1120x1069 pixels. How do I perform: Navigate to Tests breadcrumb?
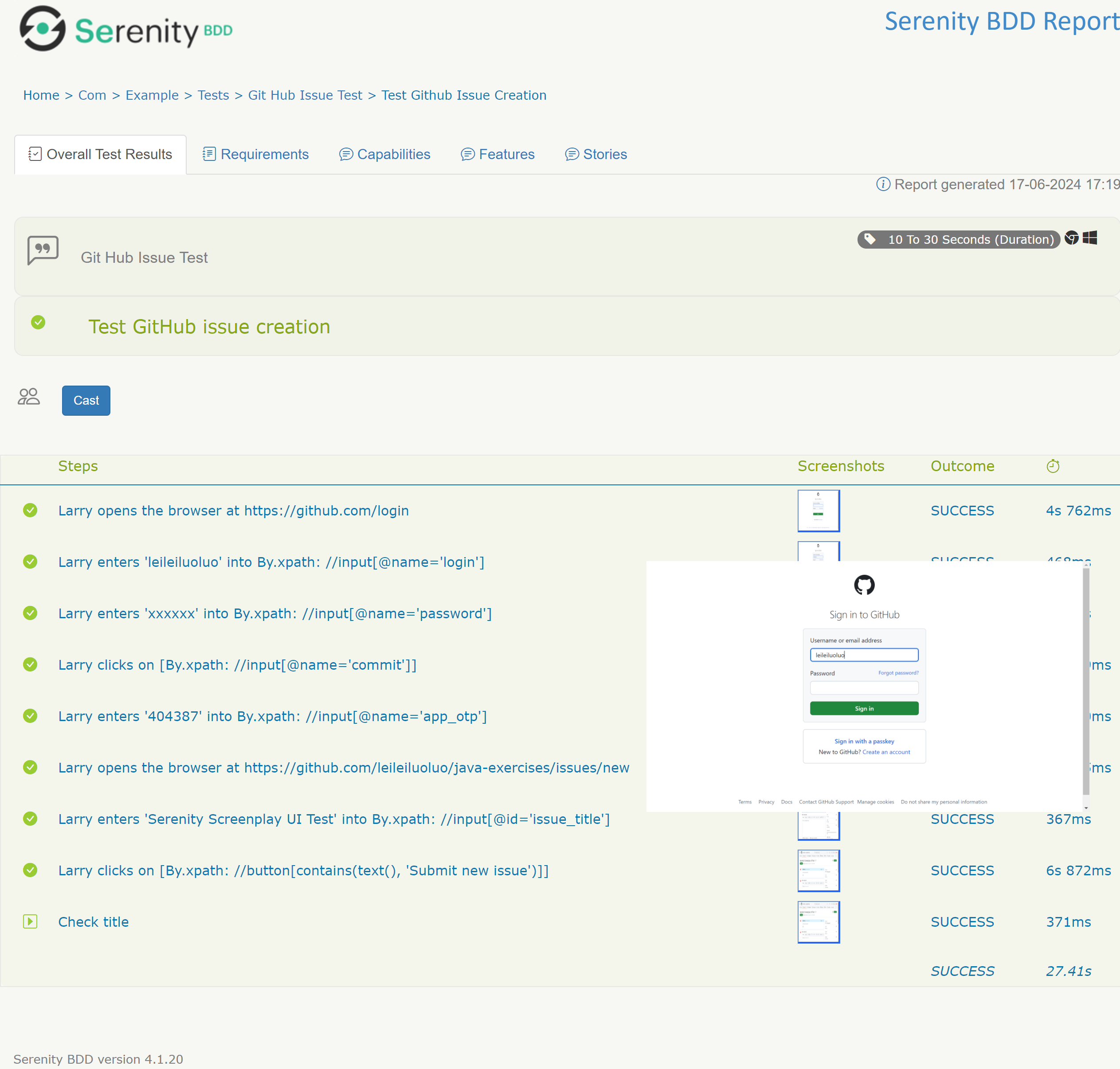tap(213, 95)
